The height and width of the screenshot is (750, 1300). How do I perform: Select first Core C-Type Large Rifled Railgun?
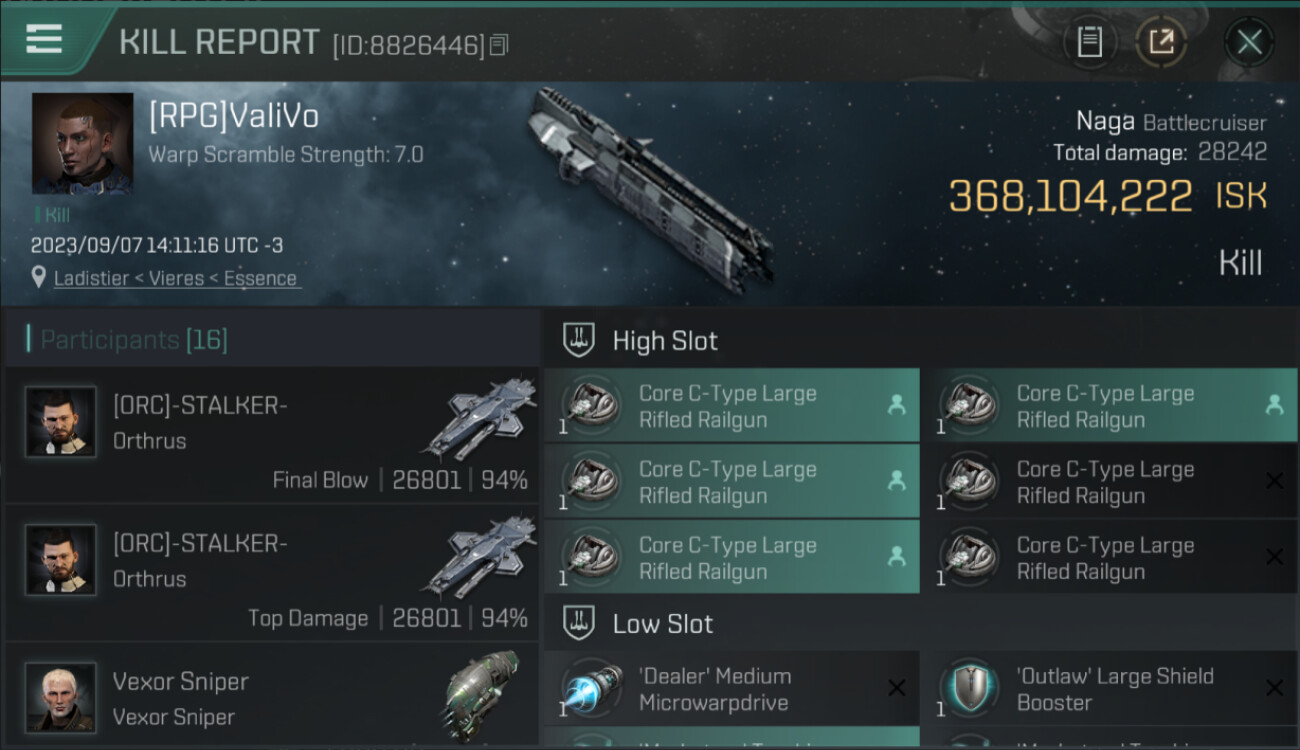coord(732,406)
